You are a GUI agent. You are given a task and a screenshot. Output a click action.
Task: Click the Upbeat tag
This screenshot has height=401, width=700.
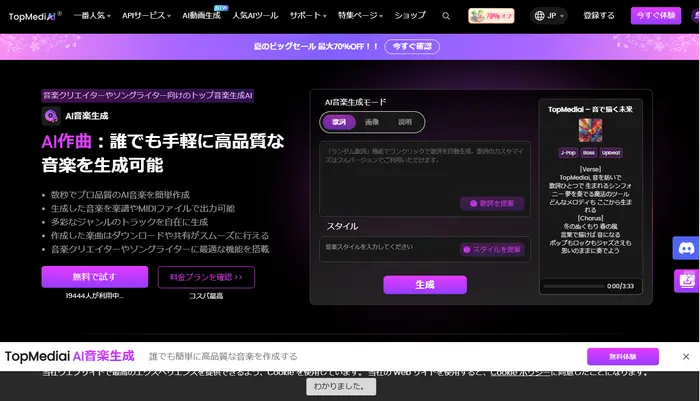(611, 153)
